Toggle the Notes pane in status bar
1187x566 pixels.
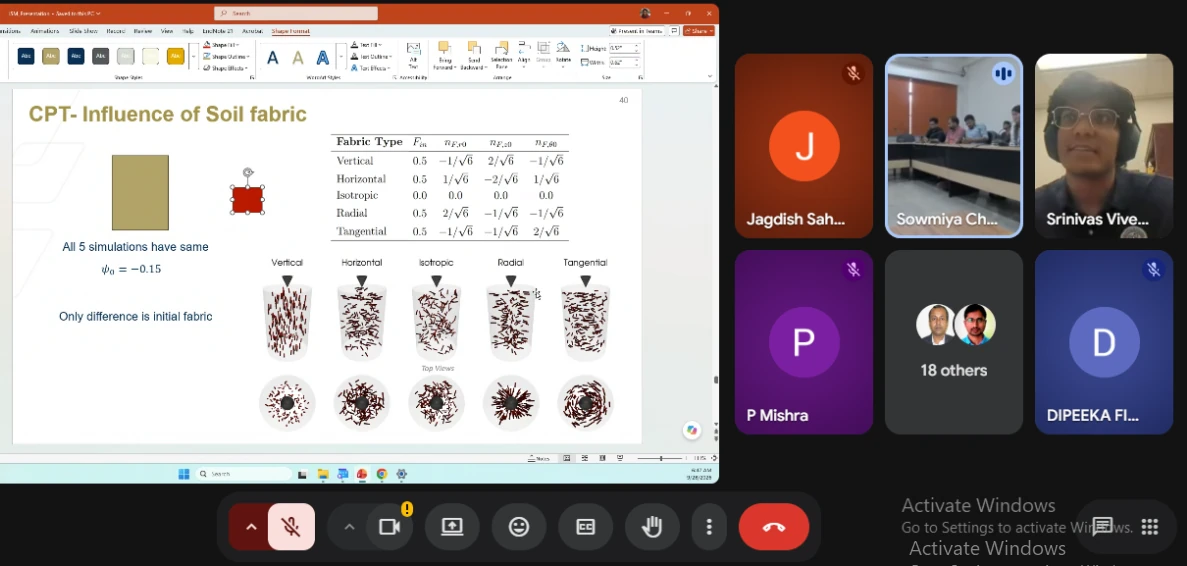click(540, 459)
